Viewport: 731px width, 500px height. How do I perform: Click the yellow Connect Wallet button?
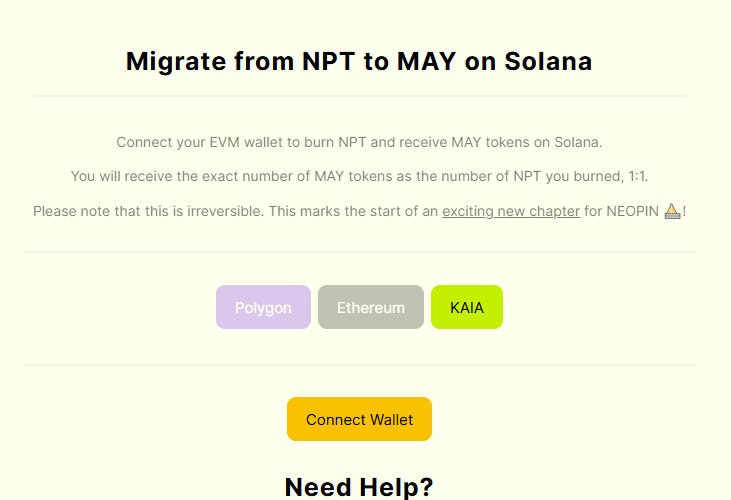click(359, 419)
